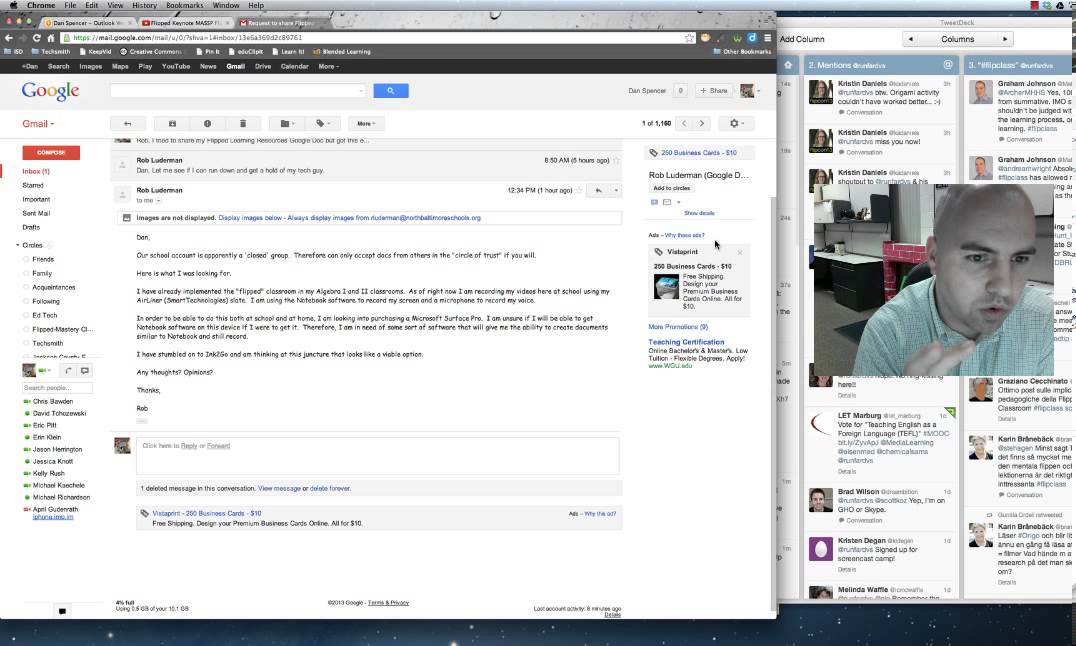Select the Acquaintances circle
Image resolution: width=1076 pixels, height=646 pixels.
(54, 288)
